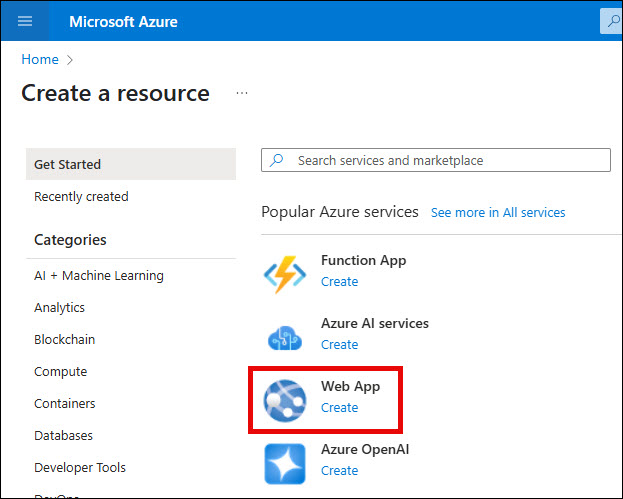Select the Containers category
The image size is (623, 499).
click(x=64, y=403)
